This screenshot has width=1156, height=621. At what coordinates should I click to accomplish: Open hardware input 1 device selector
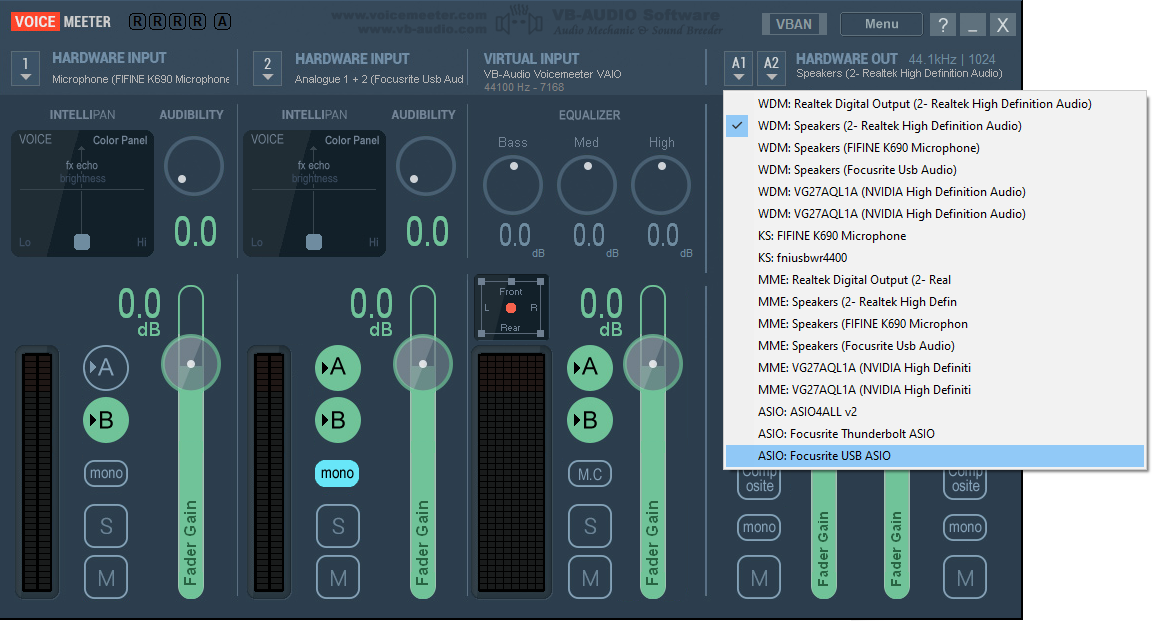tap(26, 68)
